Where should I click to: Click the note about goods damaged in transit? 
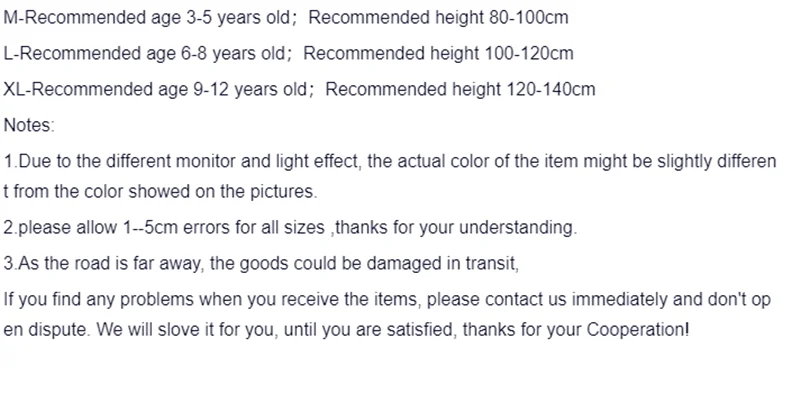[x=261, y=263]
